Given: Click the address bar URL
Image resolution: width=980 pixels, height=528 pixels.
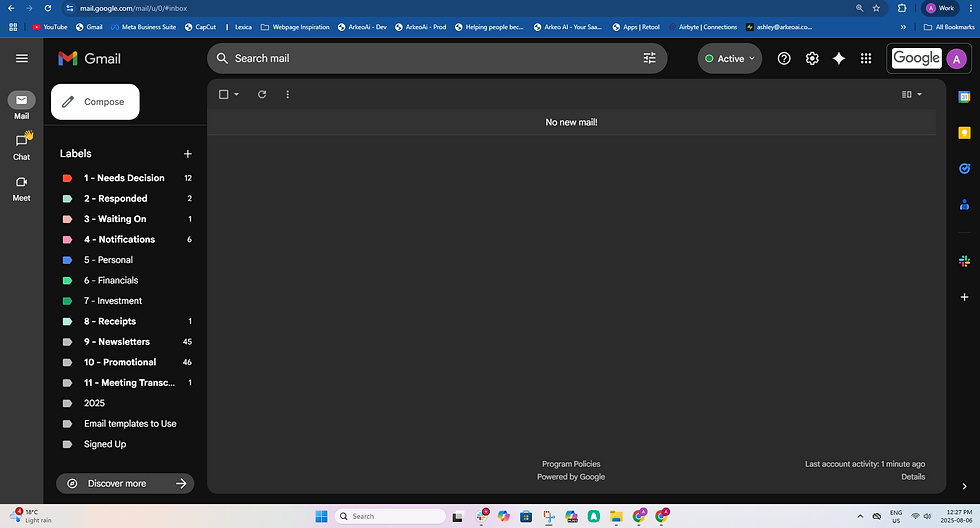Looking at the screenshot, I should pos(133,8).
